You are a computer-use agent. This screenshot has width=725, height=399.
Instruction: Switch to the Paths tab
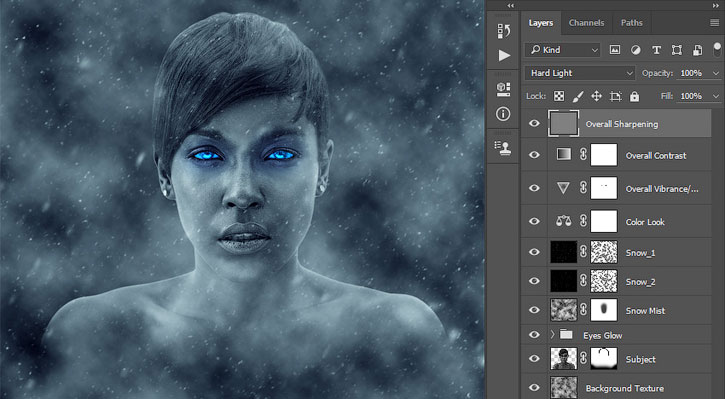coord(632,23)
